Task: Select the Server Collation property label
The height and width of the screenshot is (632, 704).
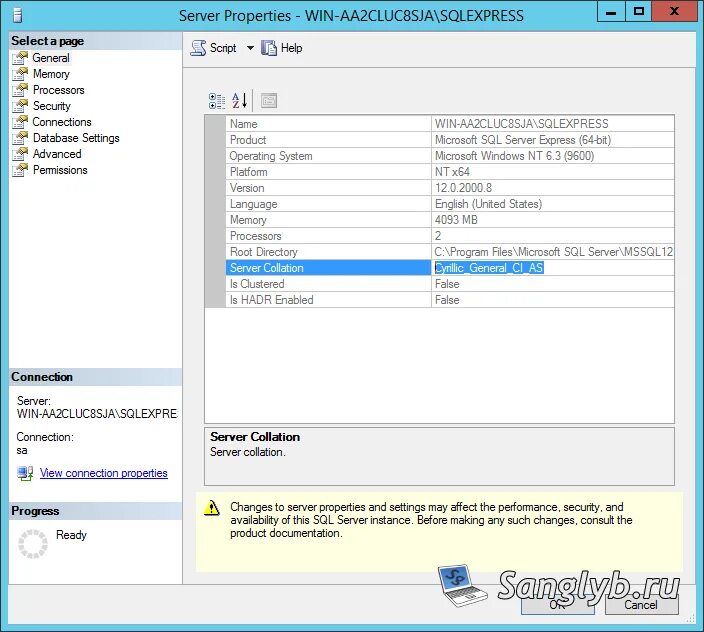Action: 267,268
